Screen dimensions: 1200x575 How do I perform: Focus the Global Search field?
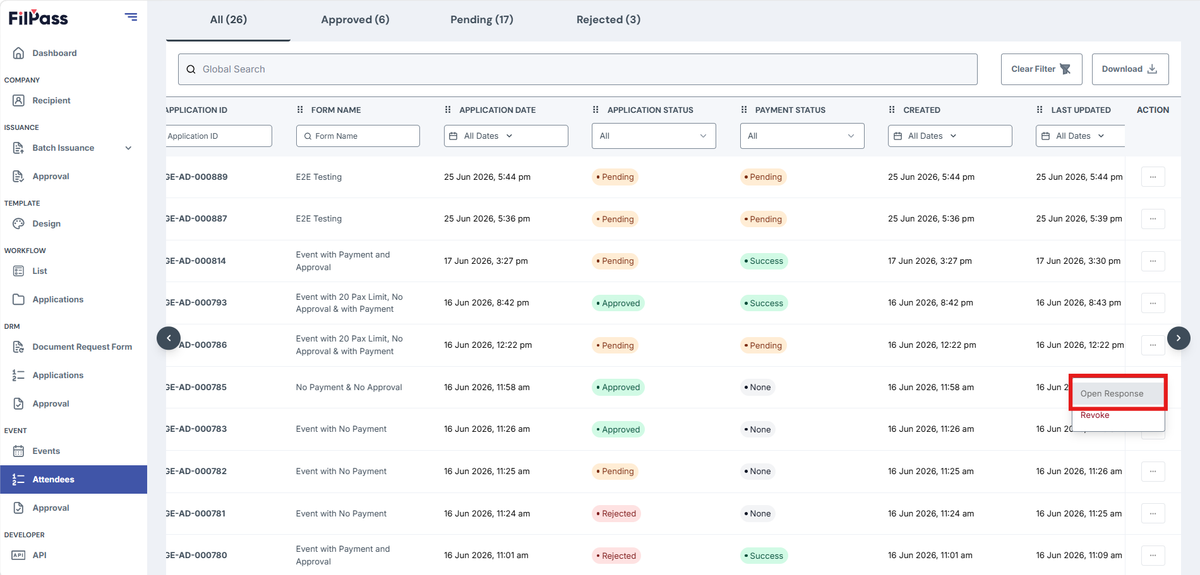[x=578, y=69]
